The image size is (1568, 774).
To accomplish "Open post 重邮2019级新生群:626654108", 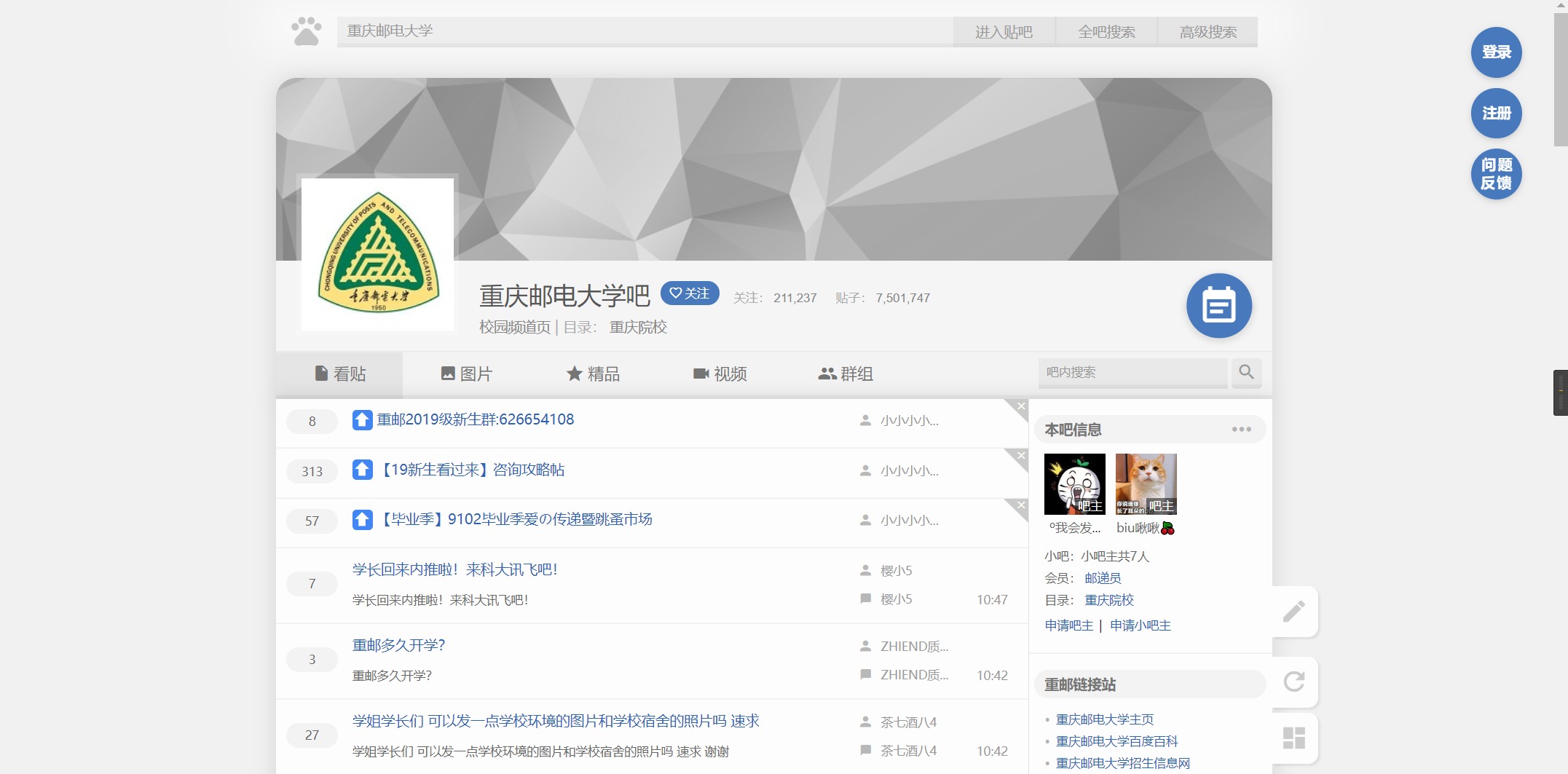I will pyautogui.click(x=476, y=419).
